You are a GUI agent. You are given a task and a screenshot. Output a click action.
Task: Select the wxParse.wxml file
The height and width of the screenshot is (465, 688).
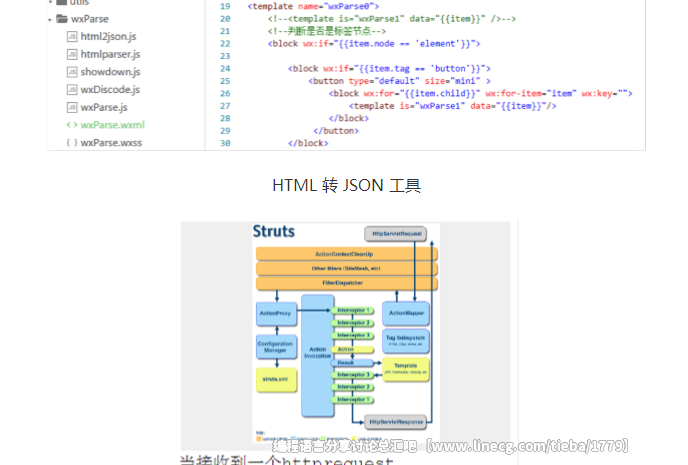tap(113, 125)
